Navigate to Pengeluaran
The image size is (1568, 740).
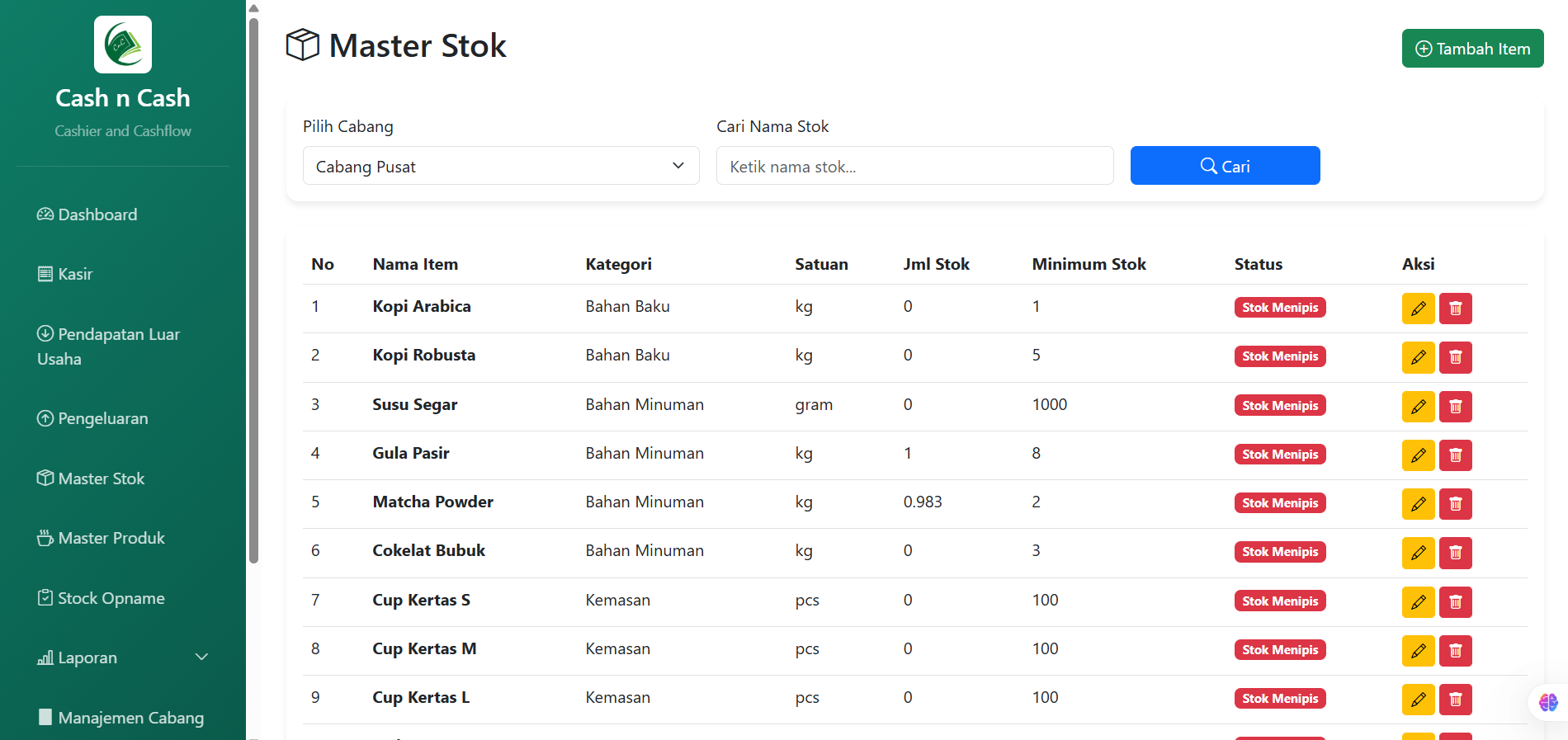(92, 418)
